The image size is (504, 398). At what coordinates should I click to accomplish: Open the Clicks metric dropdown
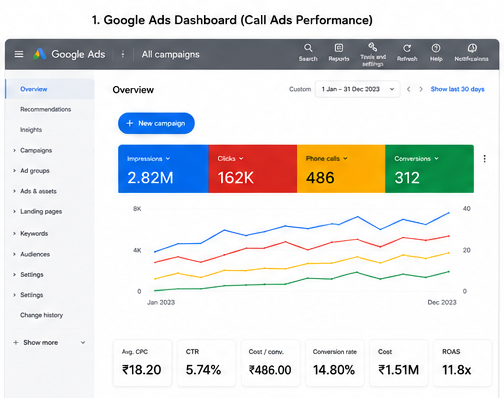click(230, 159)
